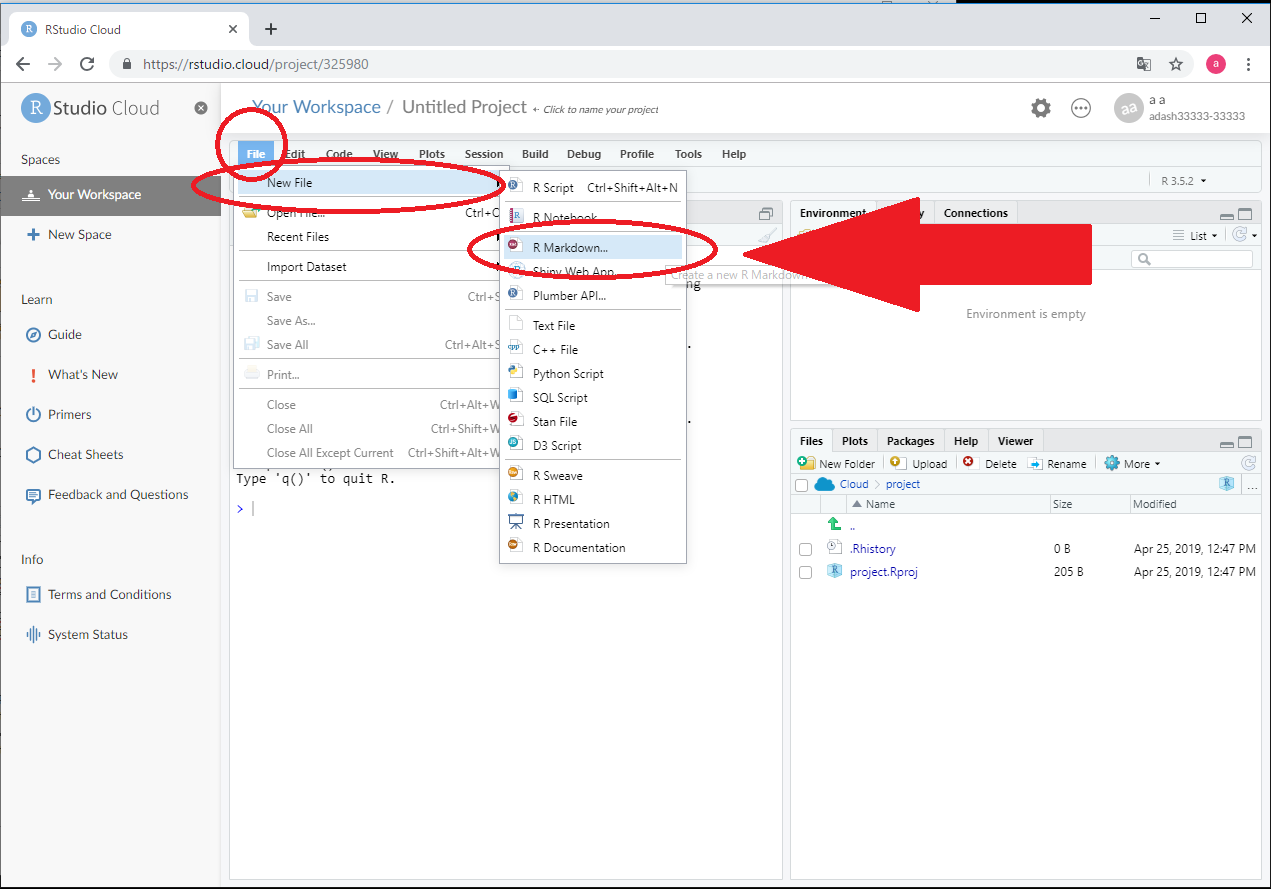
Task: Click the Rename file icon
Action: point(1035,464)
